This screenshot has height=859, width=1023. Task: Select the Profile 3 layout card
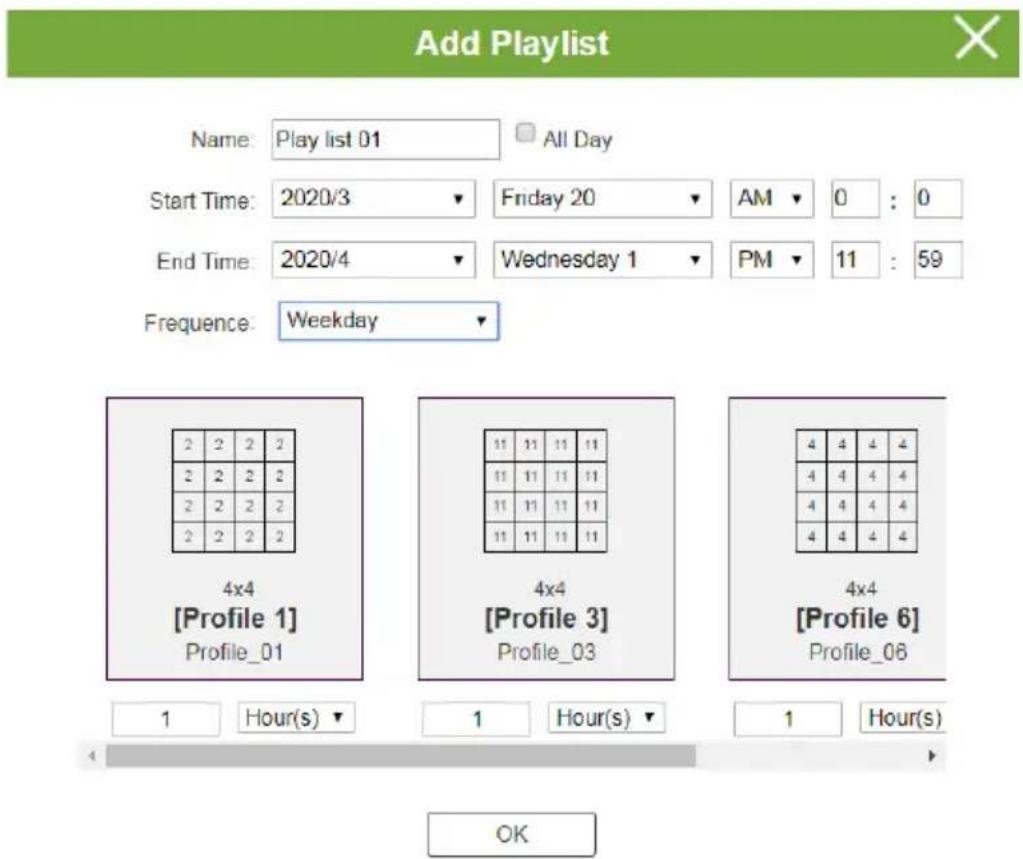pyautogui.click(x=547, y=539)
